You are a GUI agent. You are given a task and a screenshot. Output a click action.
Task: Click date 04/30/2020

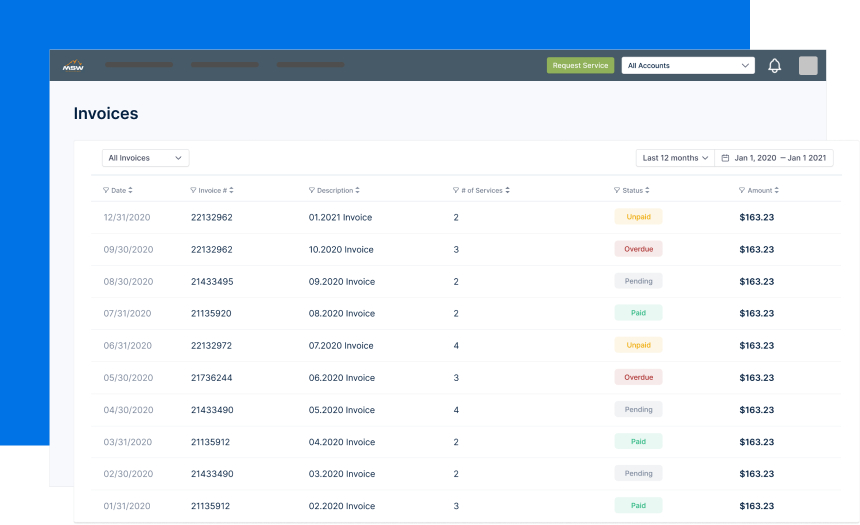click(128, 410)
